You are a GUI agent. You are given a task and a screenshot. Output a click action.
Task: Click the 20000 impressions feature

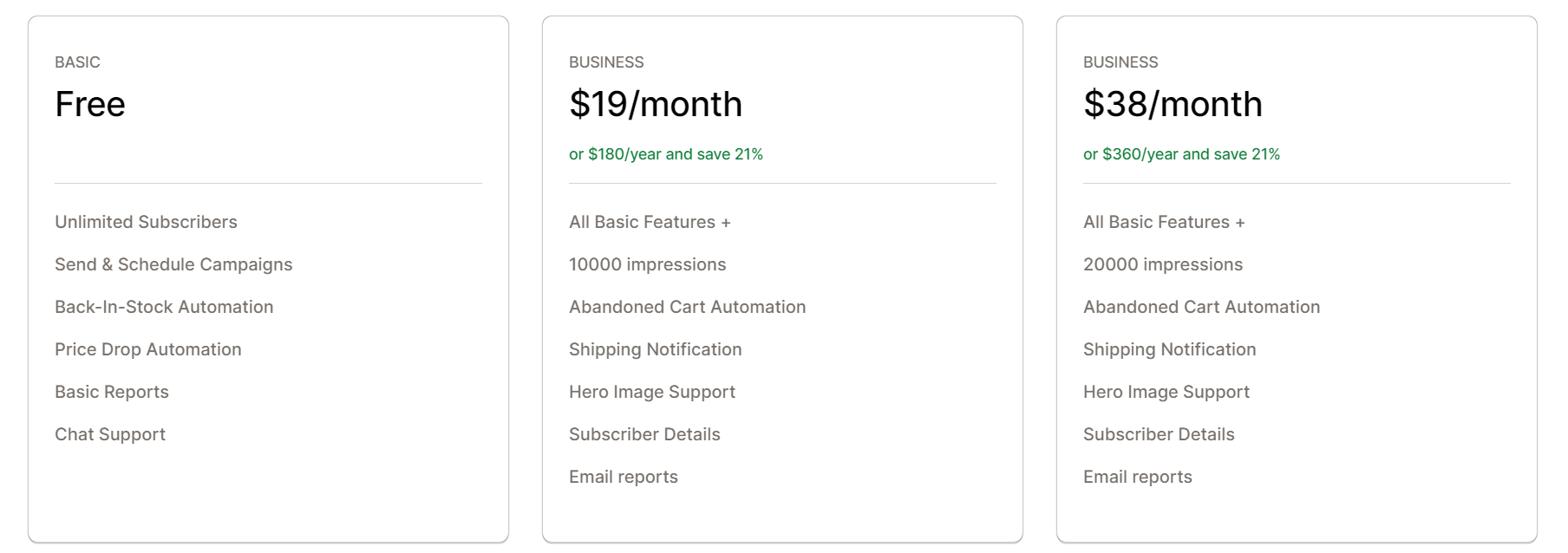[1162, 264]
